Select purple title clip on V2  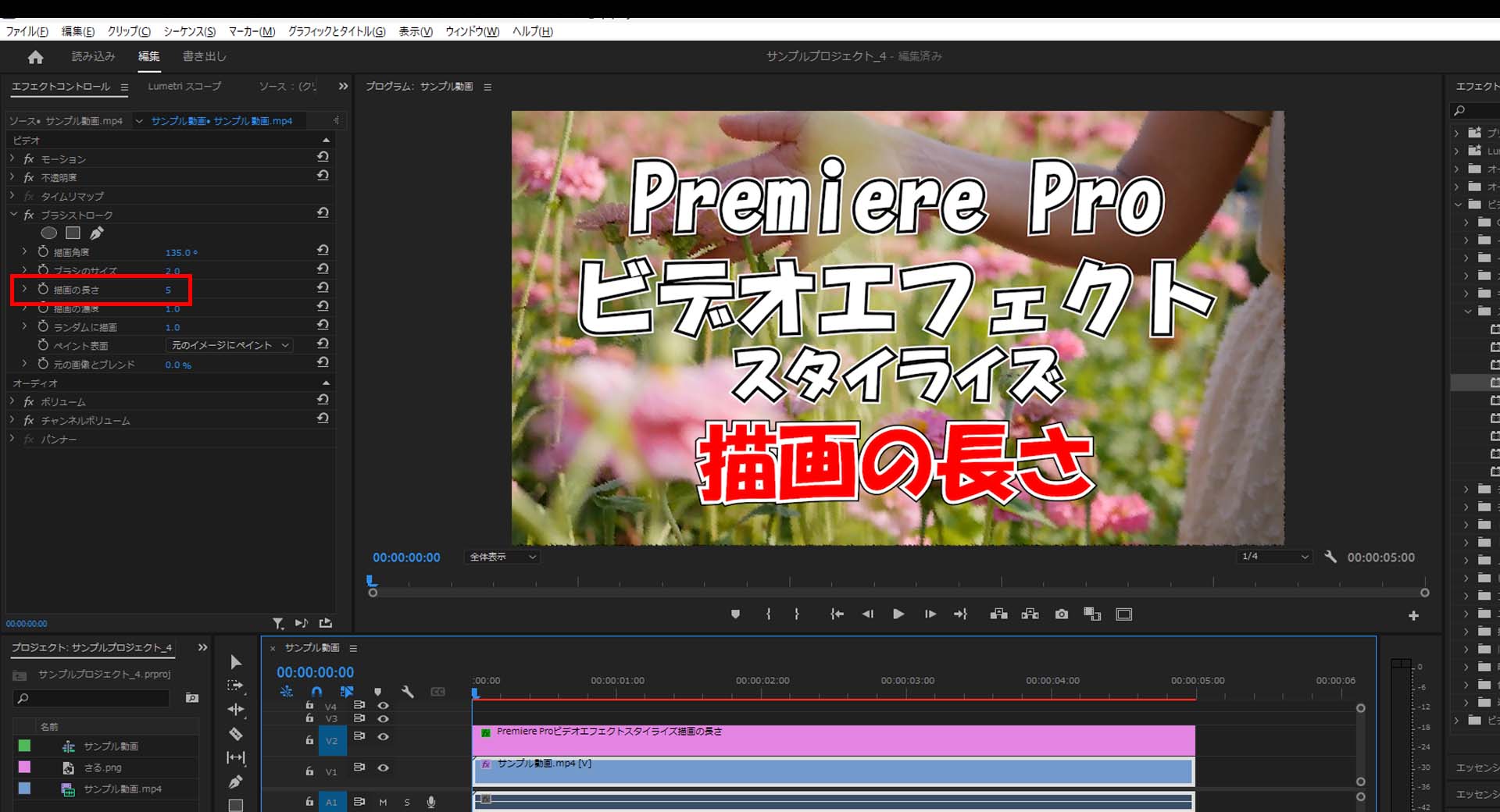(x=834, y=739)
